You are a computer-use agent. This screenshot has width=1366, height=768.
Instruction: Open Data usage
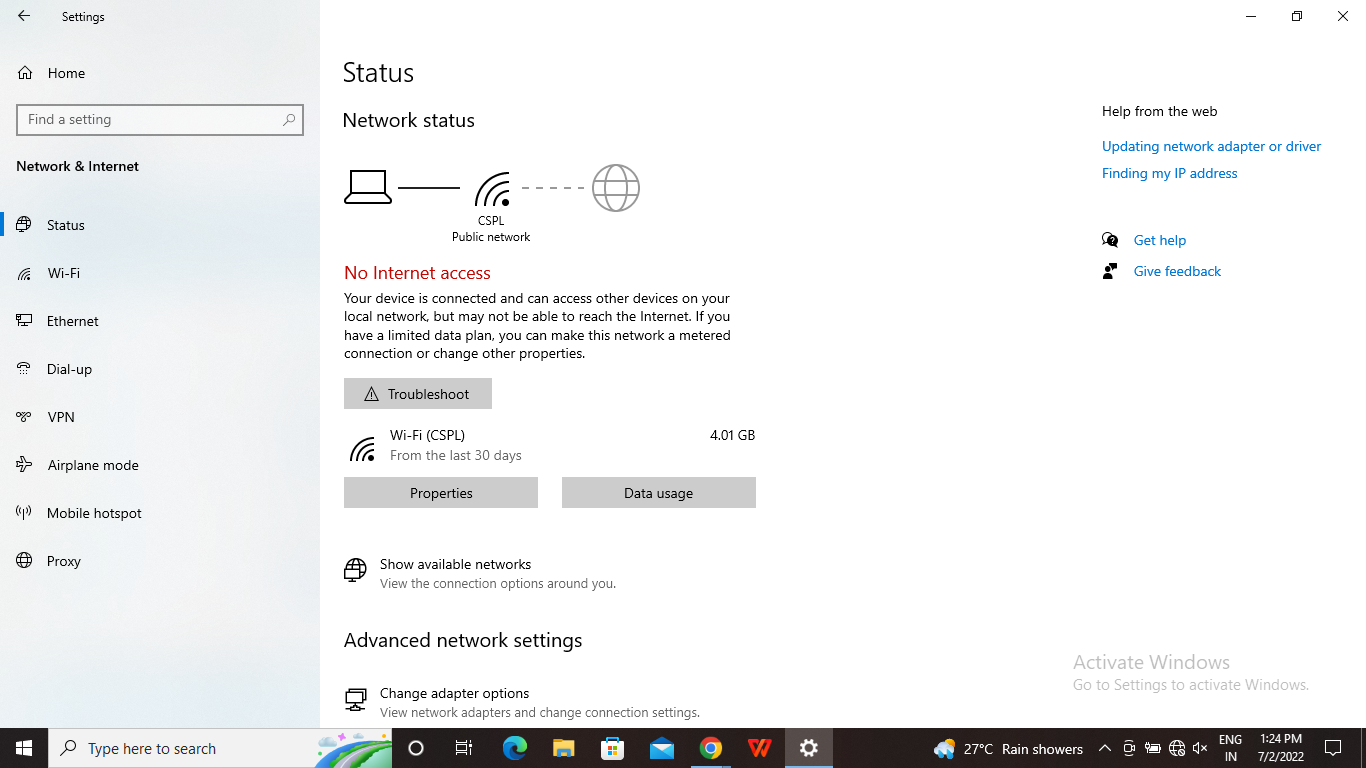click(659, 493)
